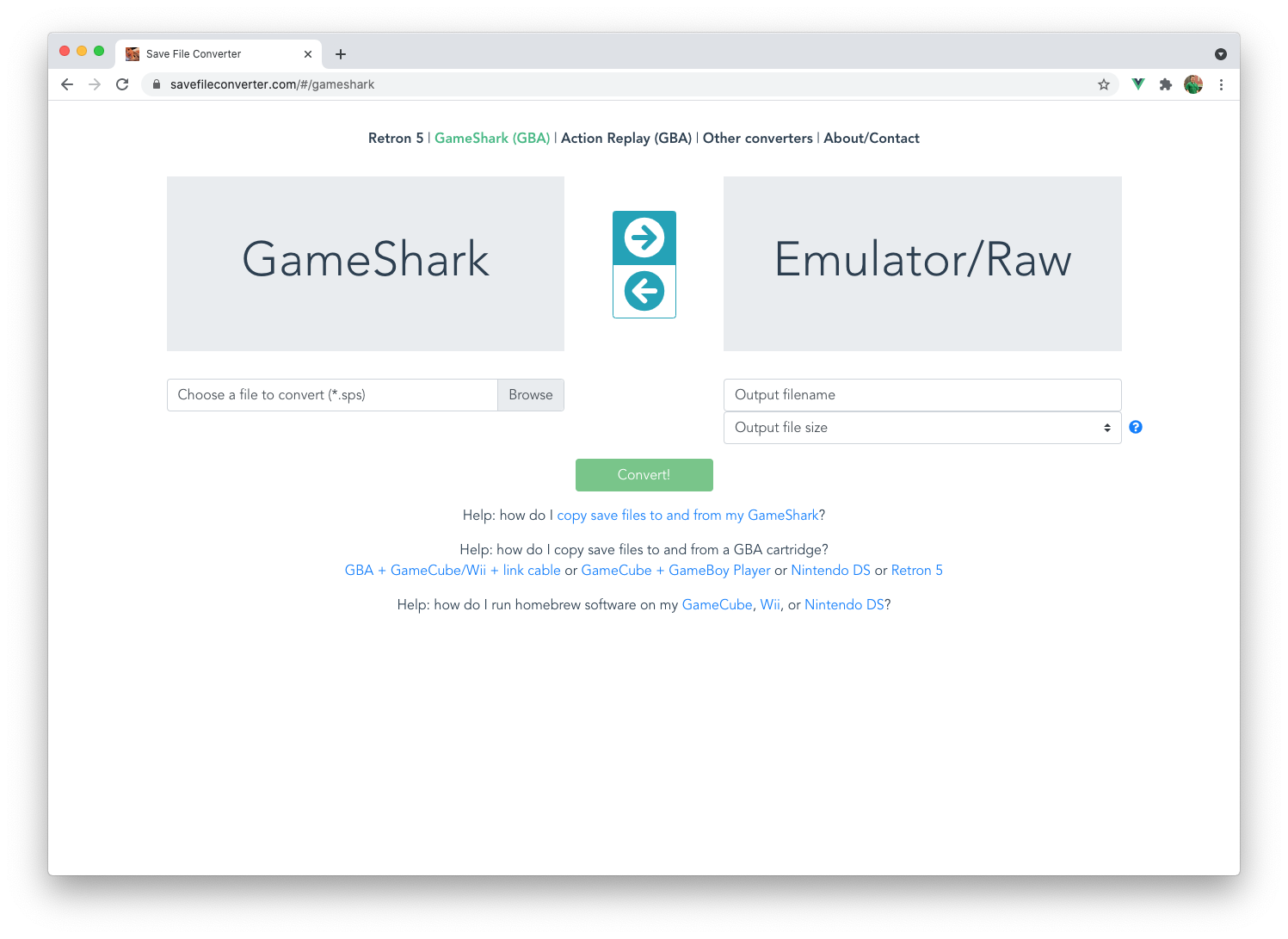The image size is (1288, 939).
Task: Click the browser forward arrow
Action: (x=95, y=84)
